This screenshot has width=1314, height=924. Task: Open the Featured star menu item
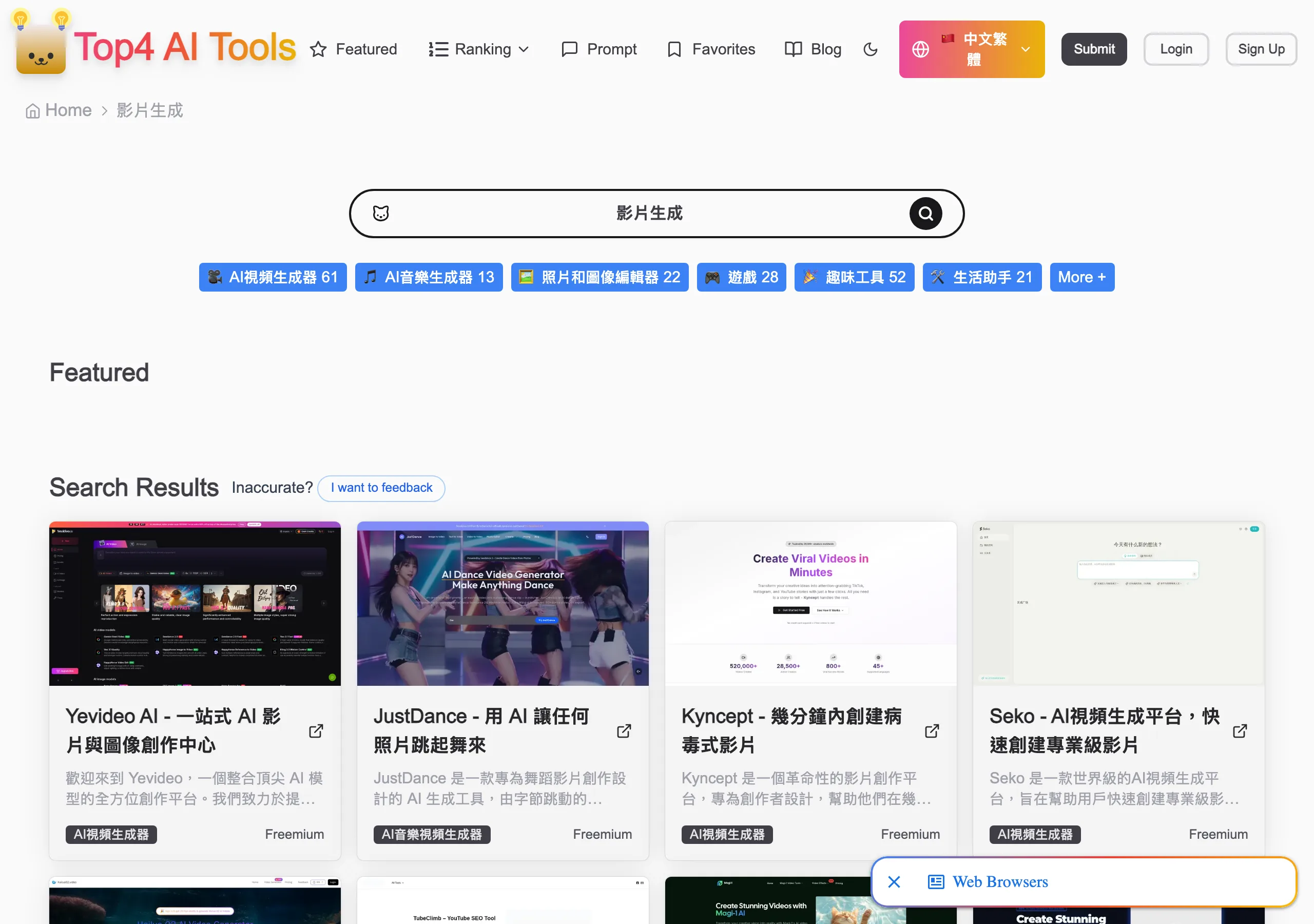[x=353, y=49]
